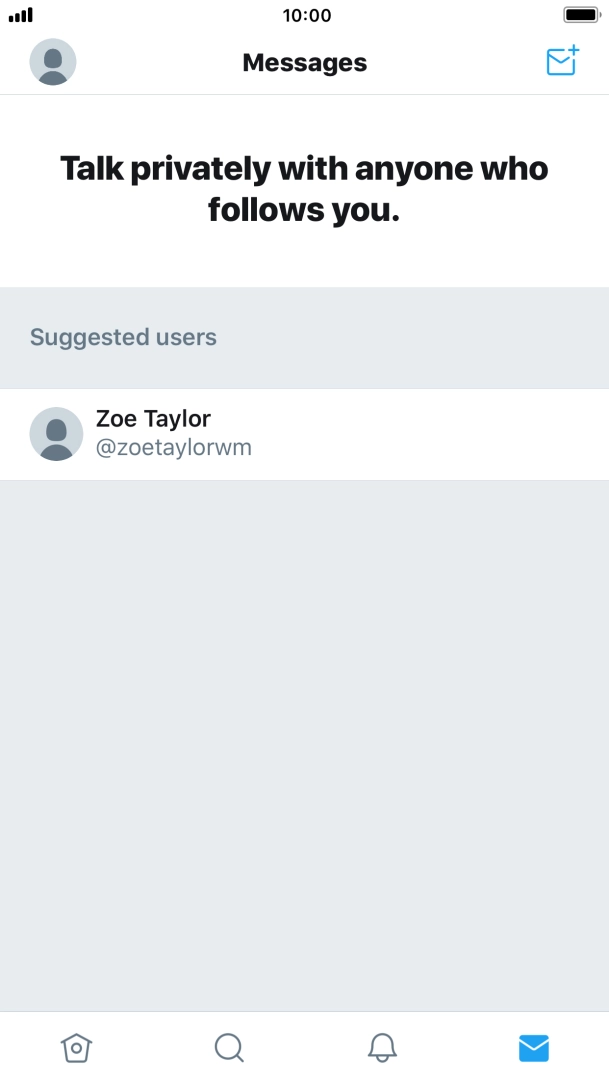Click empty gray area below suggested users
This screenshot has width=609, height=1084.
pyautogui.click(x=304, y=740)
